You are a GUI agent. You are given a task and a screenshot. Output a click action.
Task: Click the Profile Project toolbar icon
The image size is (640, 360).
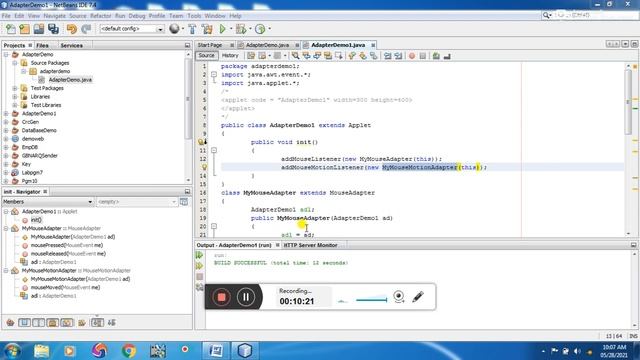click(x=260, y=29)
